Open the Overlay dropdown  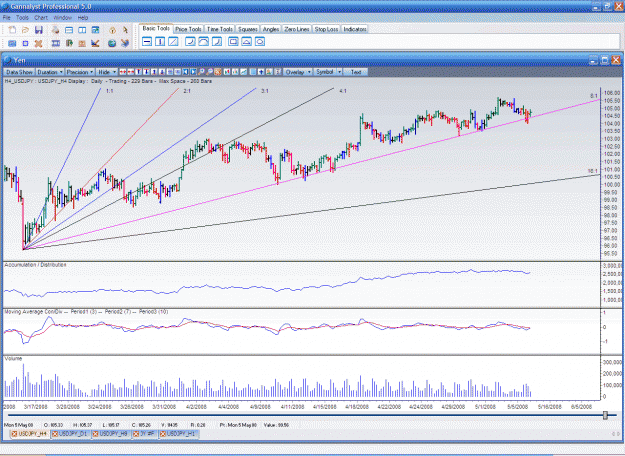pos(298,72)
